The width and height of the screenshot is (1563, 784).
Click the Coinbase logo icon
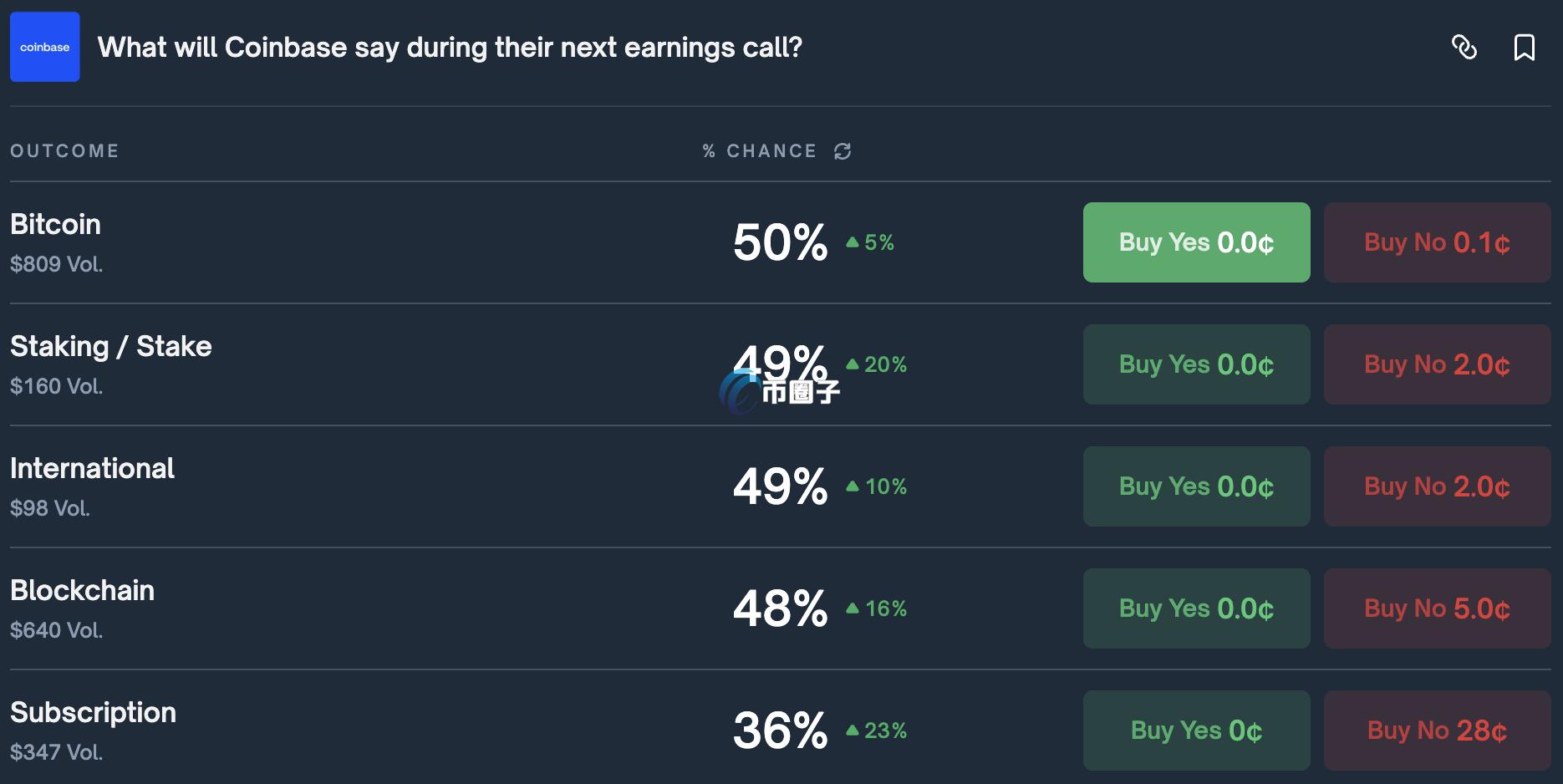(x=43, y=47)
